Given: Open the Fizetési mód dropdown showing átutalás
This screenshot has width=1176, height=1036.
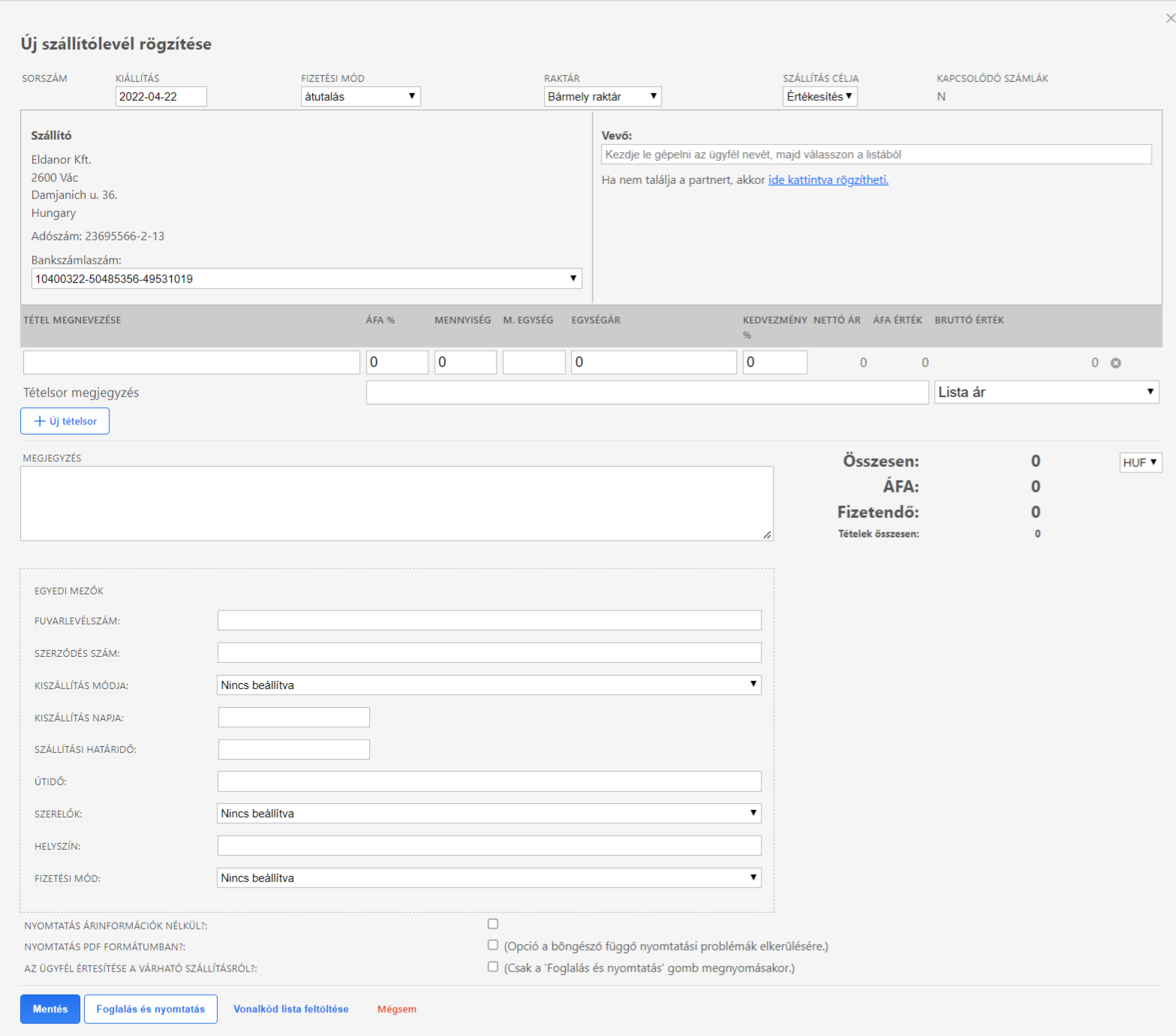Looking at the screenshot, I should [x=360, y=96].
